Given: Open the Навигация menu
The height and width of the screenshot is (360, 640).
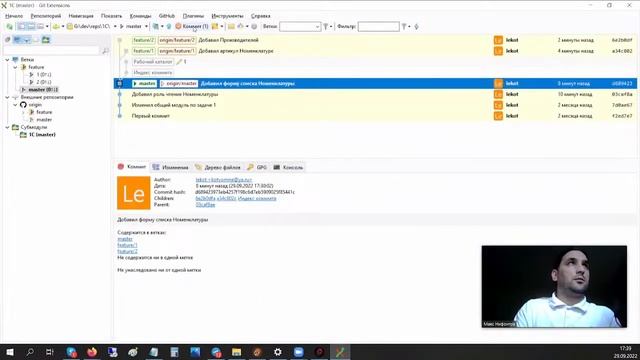Looking at the screenshot, I should (x=81, y=16).
